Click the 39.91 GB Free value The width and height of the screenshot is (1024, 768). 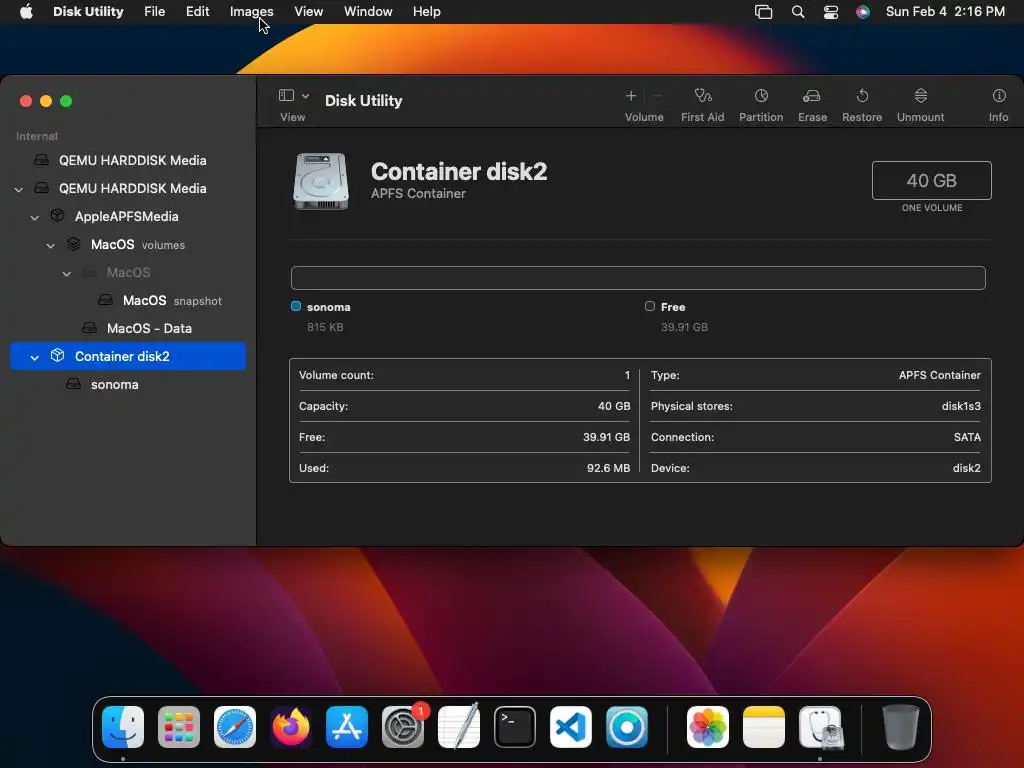[x=606, y=437]
